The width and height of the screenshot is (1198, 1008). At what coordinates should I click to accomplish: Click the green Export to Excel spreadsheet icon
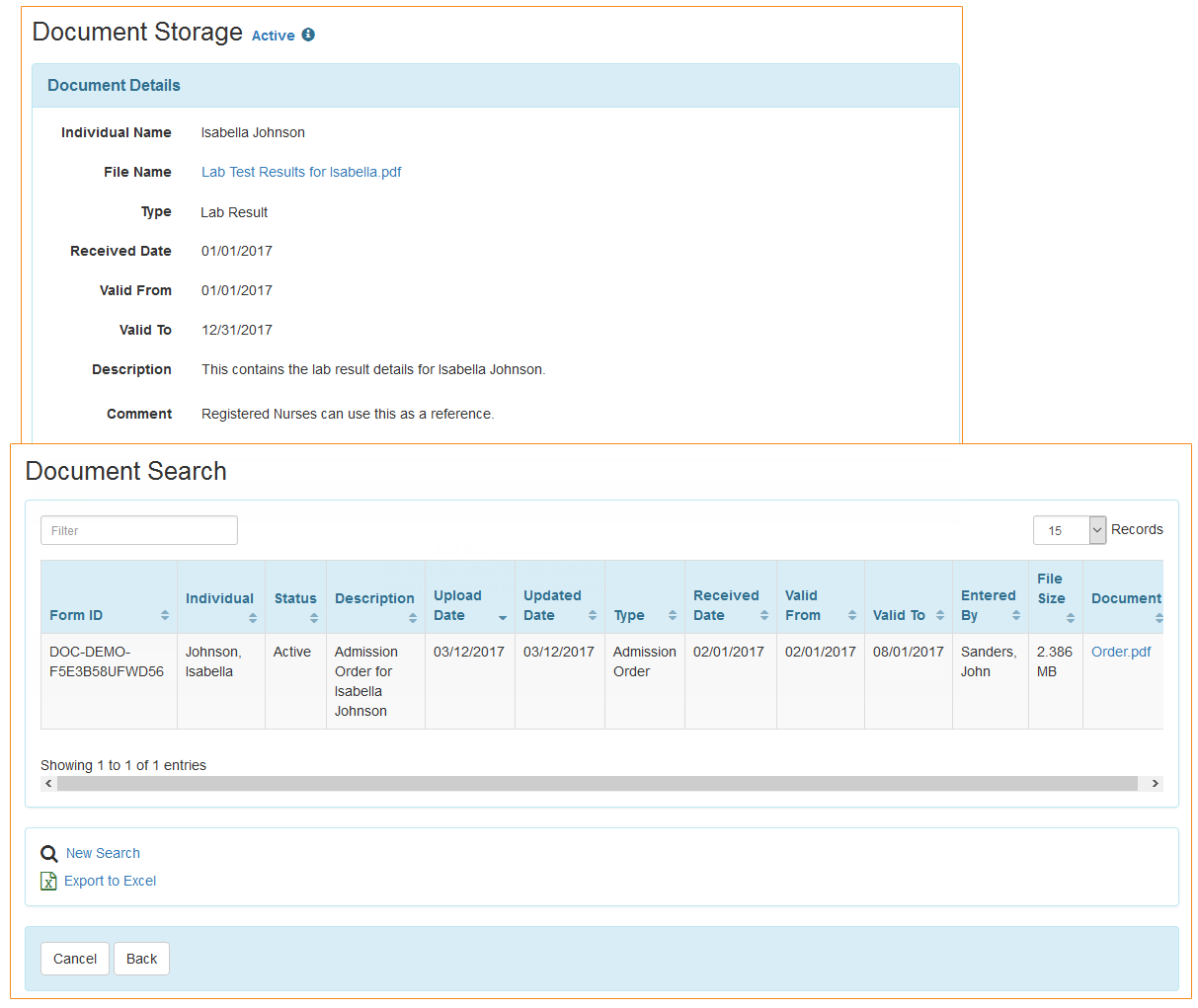(x=48, y=881)
